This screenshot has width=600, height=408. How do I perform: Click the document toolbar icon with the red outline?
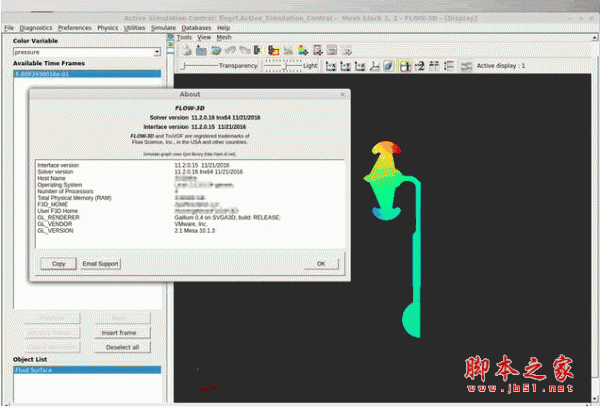click(318, 50)
